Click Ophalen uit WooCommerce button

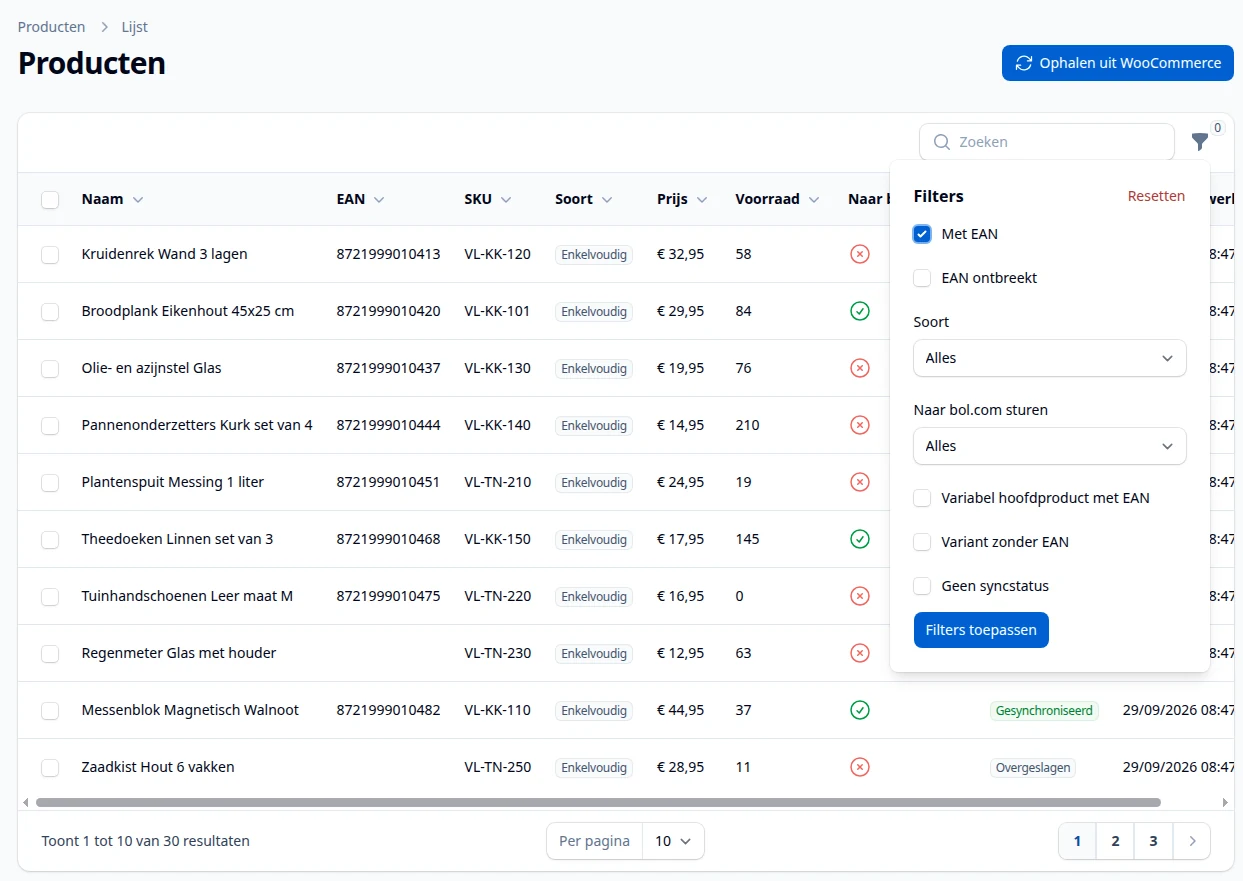1118,63
